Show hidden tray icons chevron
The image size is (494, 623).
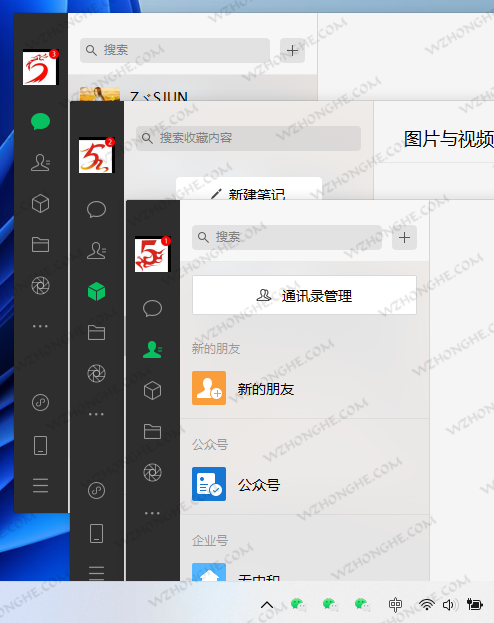coord(267,605)
